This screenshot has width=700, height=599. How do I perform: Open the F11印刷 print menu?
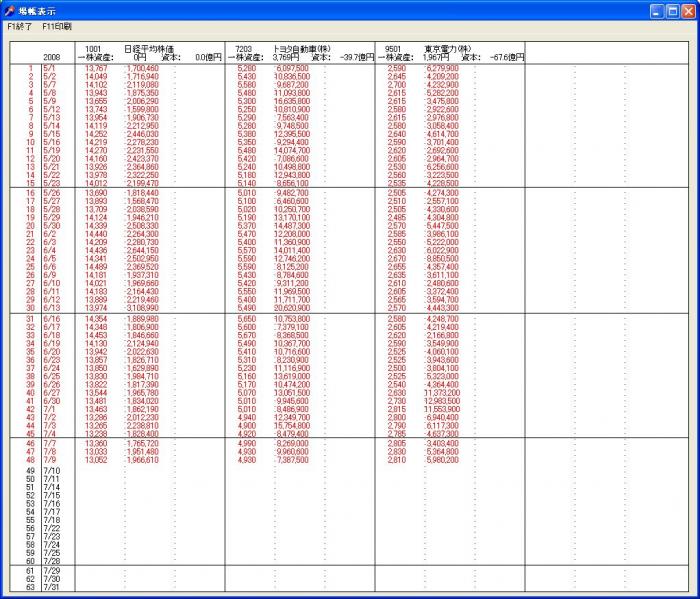(x=57, y=26)
